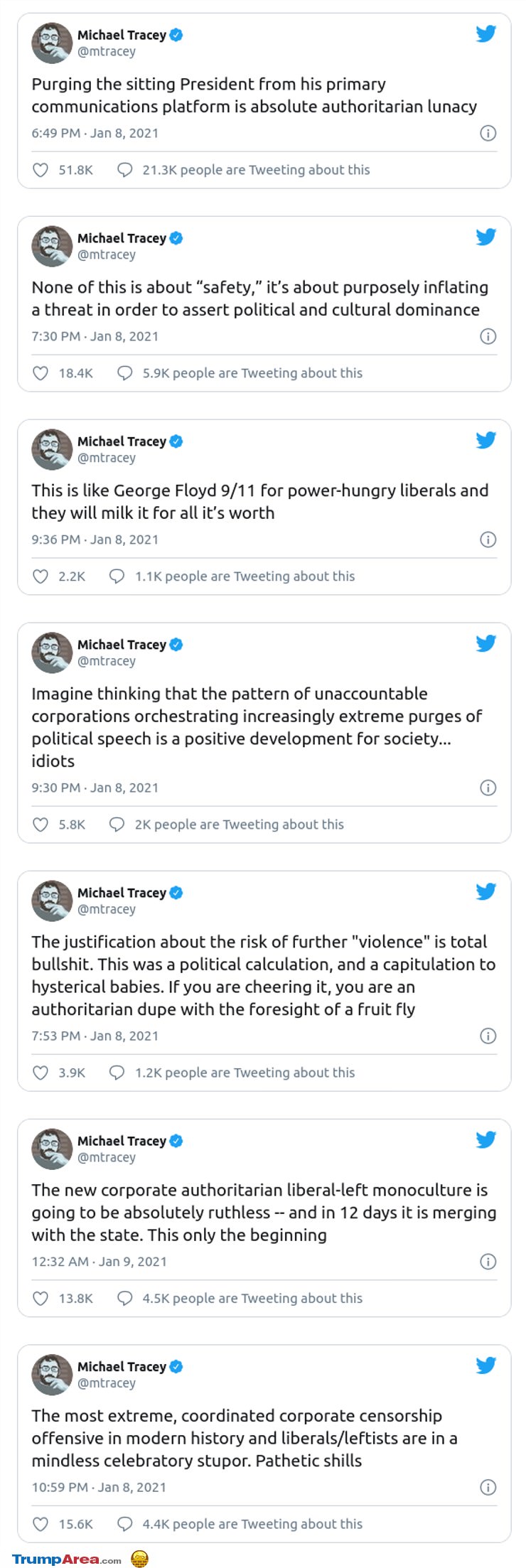The height and width of the screenshot is (1568, 526).
Task: Click timestamp "7:53 PM · Jan 8, 2021"
Action: pyautogui.click(x=95, y=1036)
